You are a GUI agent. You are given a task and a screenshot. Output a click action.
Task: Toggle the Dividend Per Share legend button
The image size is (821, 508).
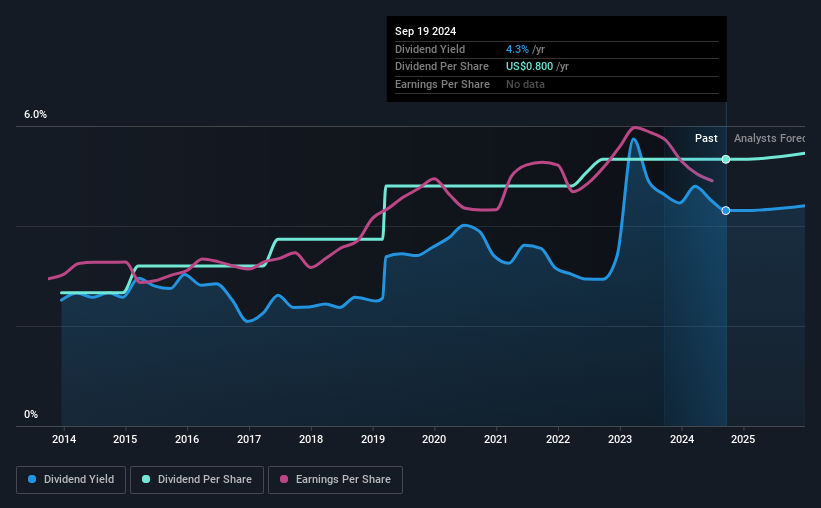point(197,480)
